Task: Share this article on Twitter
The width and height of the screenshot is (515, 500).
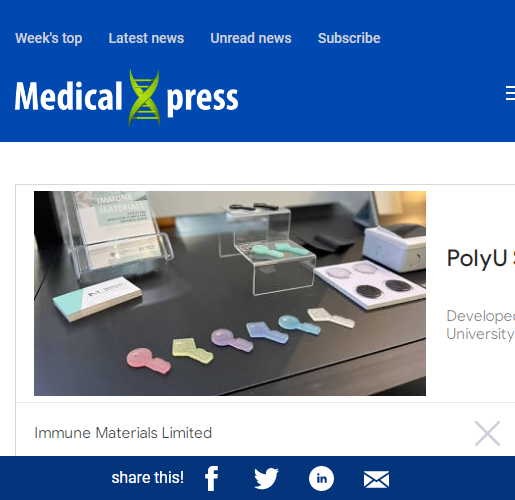Action: point(266,479)
